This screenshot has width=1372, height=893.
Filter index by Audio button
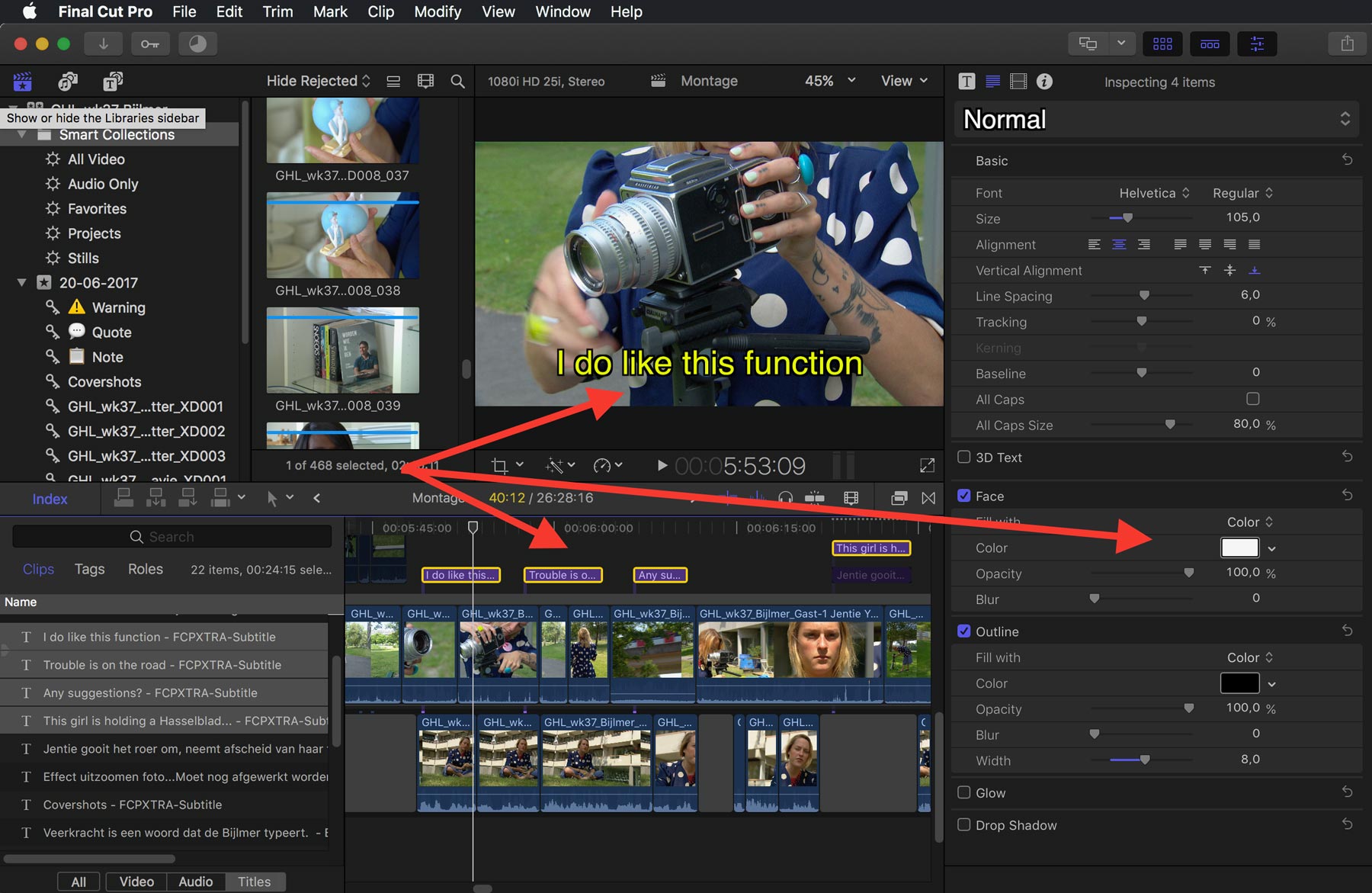click(x=196, y=882)
